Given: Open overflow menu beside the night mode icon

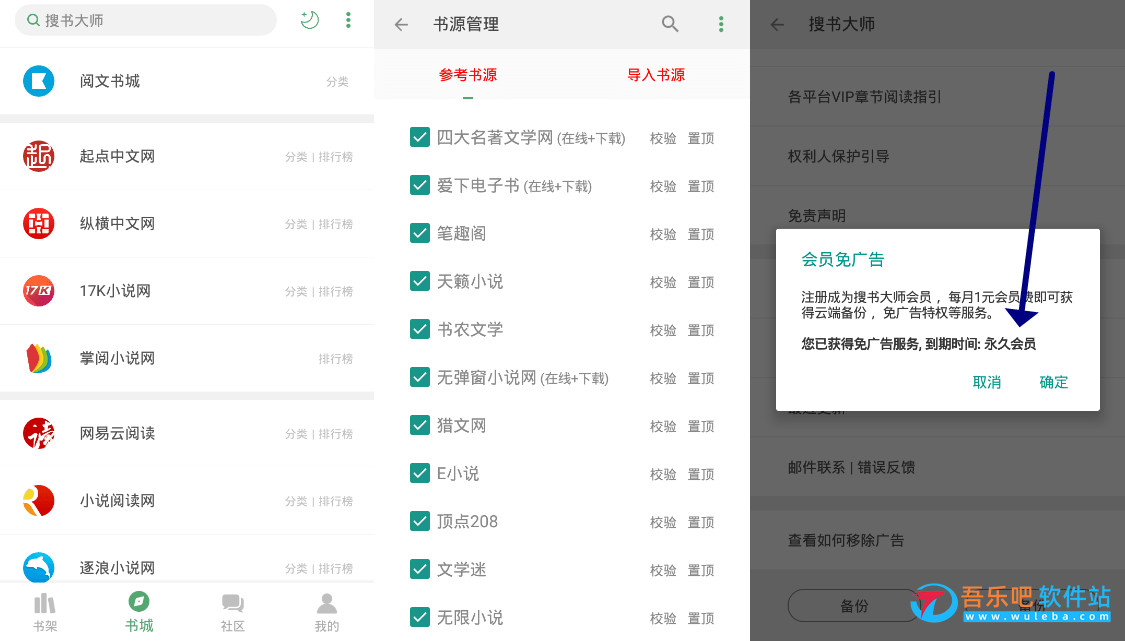Looking at the screenshot, I should [348, 20].
